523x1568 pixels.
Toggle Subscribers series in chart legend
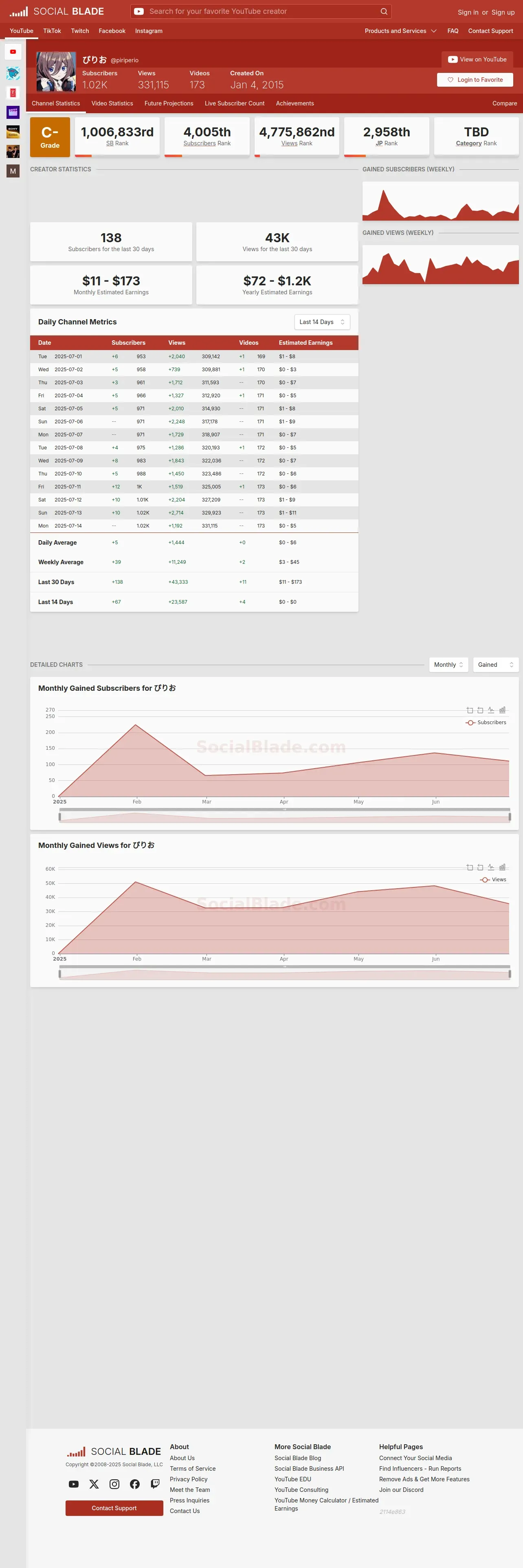click(486, 723)
